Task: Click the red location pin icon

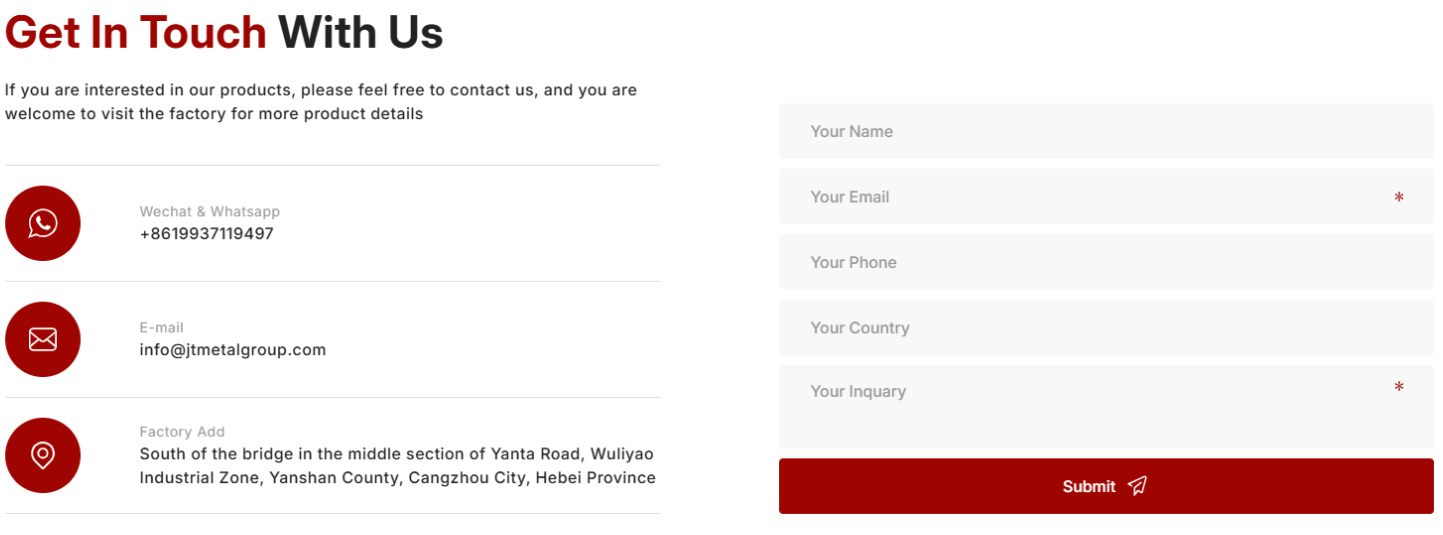Action: (43, 455)
